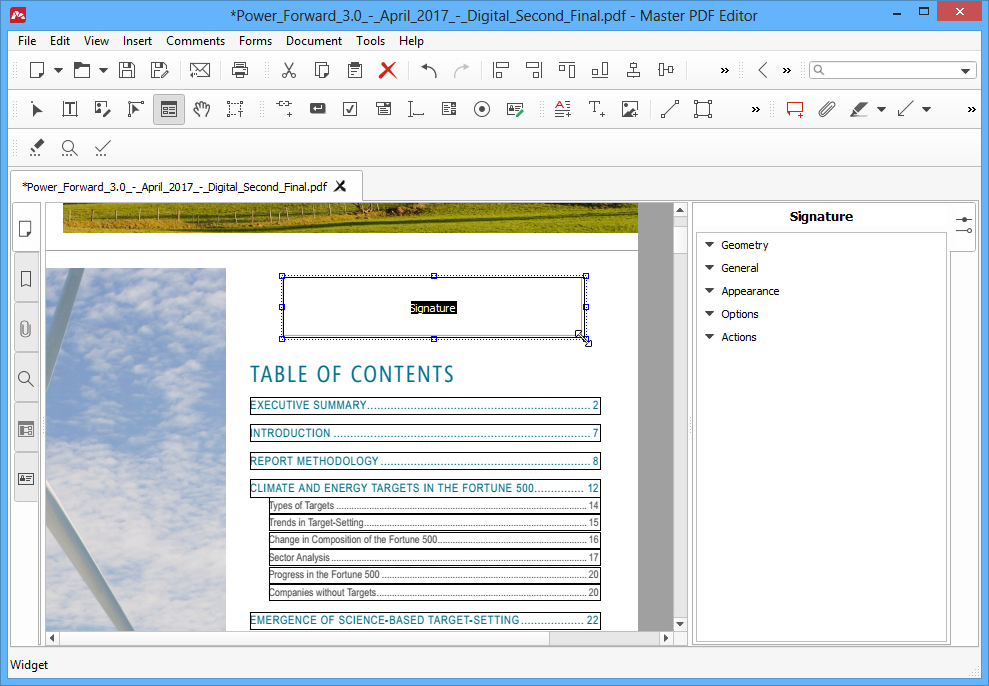The width and height of the screenshot is (989, 686).
Task: Select the Hand tool for panning
Action: click(201, 109)
